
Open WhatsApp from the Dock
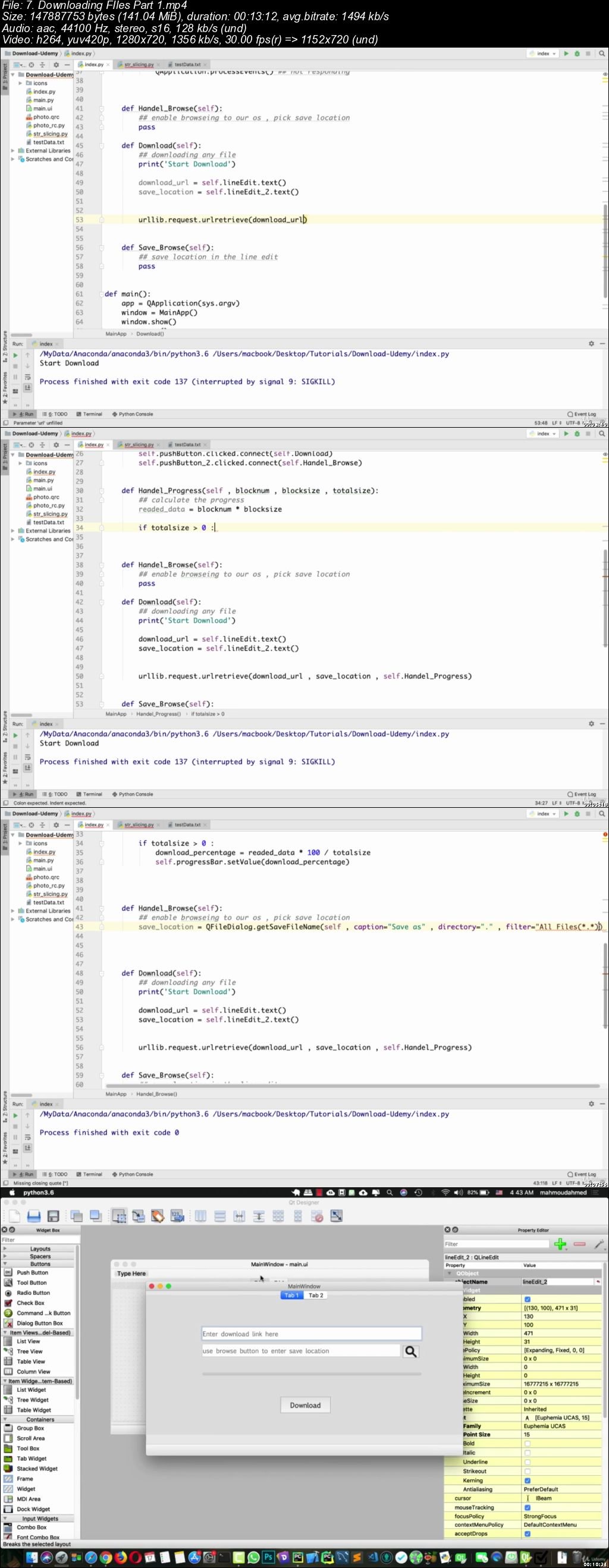(253, 1558)
